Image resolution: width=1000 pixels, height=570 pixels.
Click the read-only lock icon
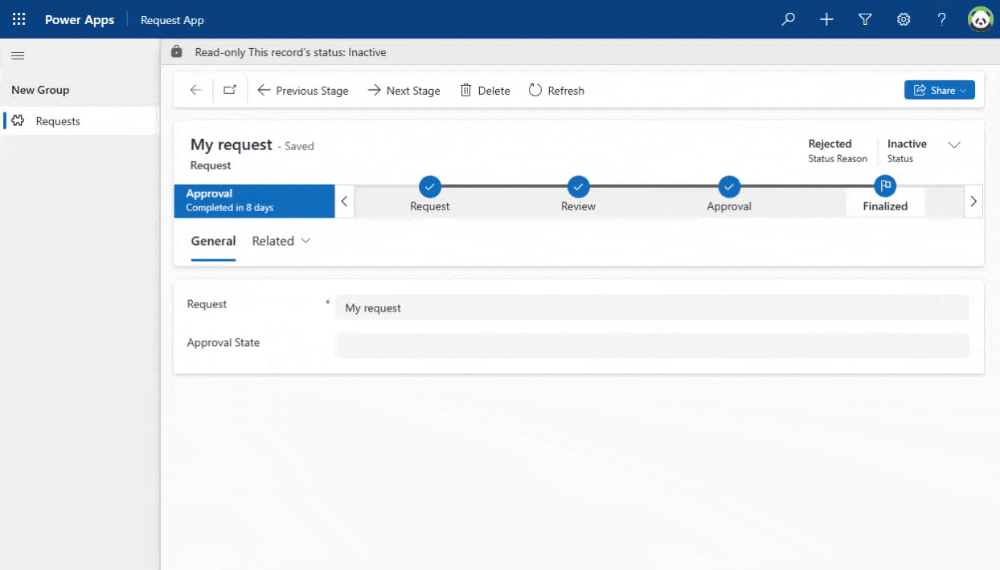(x=177, y=52)
